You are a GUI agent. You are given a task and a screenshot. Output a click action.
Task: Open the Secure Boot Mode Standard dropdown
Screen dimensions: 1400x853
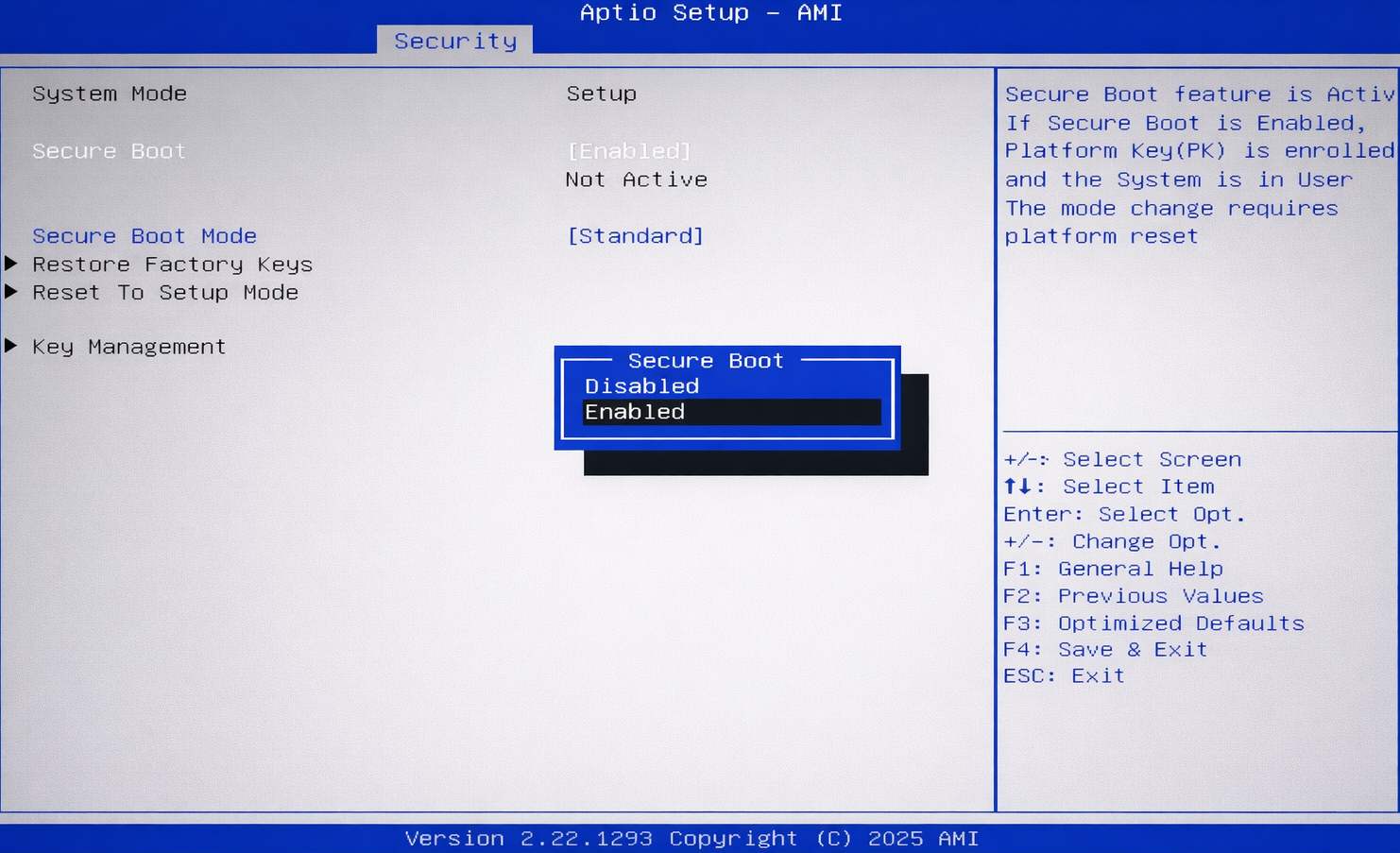point(636,235)
